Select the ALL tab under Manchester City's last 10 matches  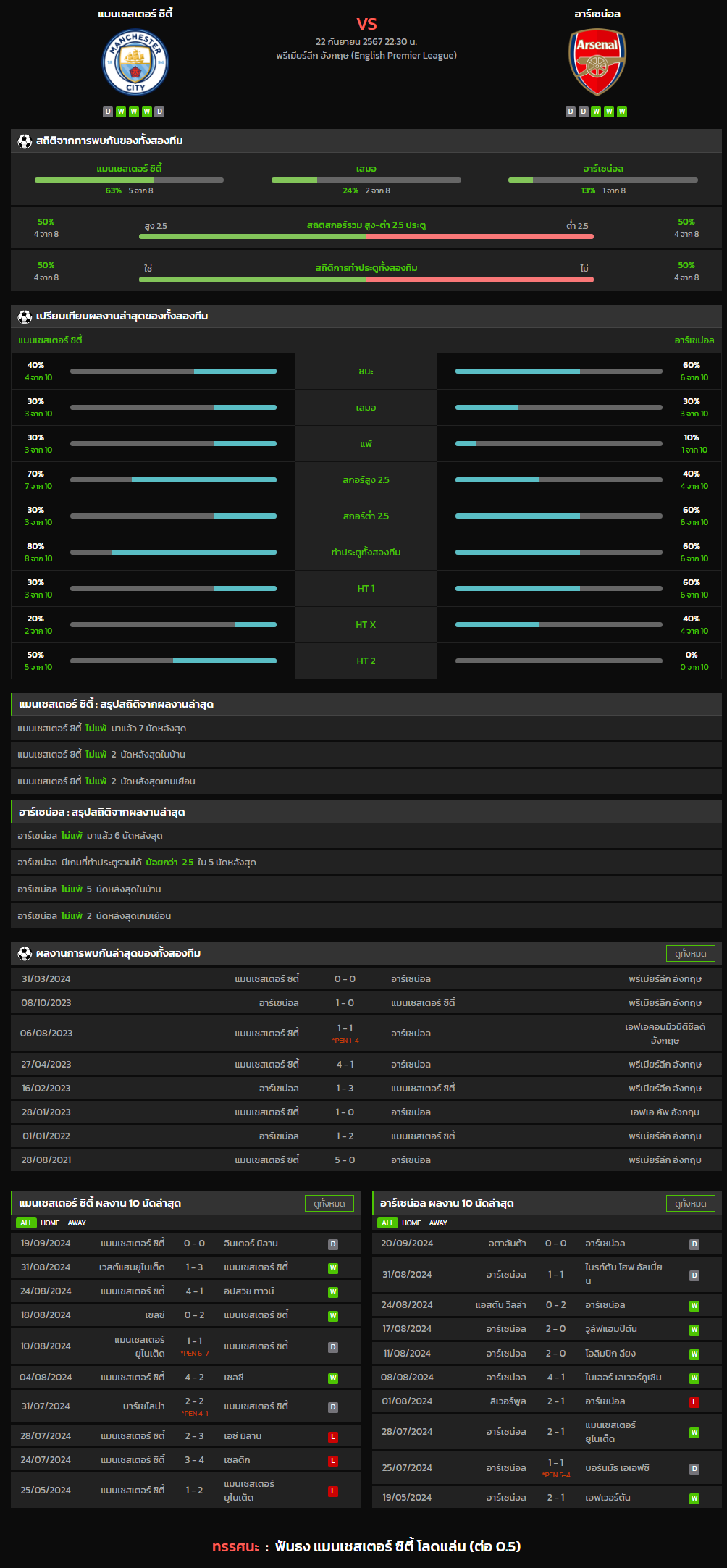coord(26,1223)
